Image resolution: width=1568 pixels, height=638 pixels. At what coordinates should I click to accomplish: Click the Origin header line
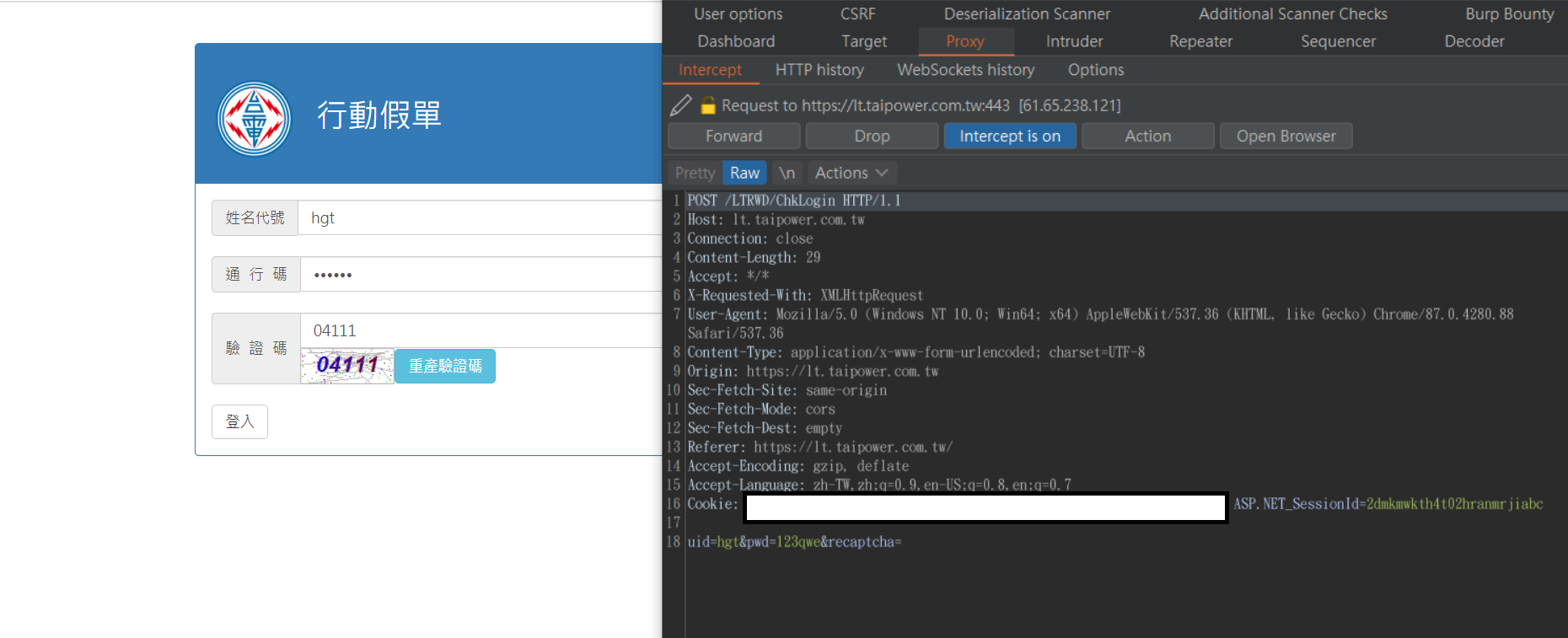click(813, 372)
